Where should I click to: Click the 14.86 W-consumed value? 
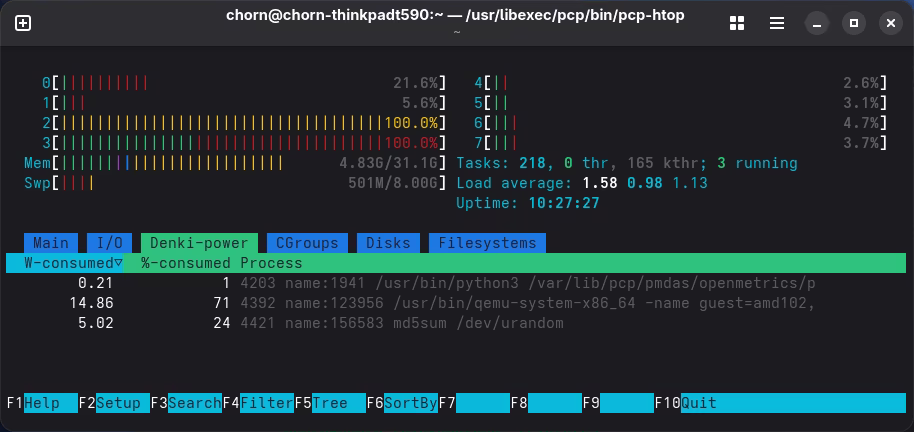click(92, 303)
